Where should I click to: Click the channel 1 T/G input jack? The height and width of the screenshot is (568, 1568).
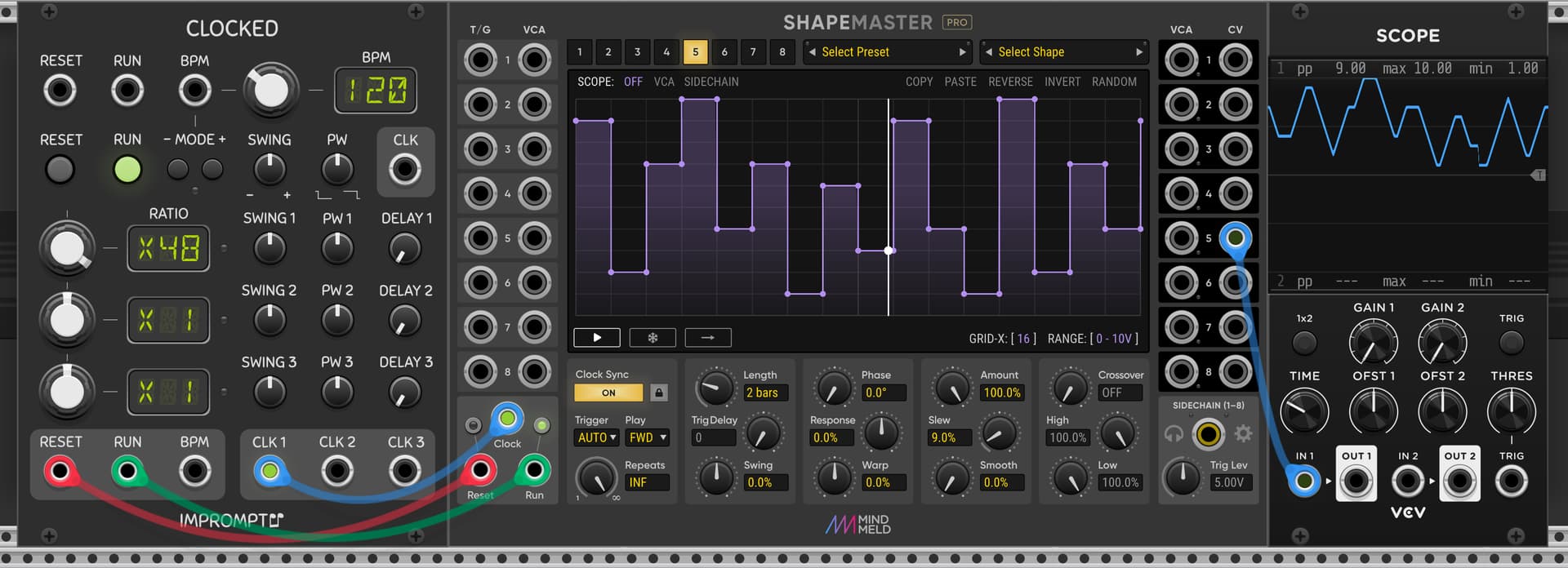coord(480,60)
